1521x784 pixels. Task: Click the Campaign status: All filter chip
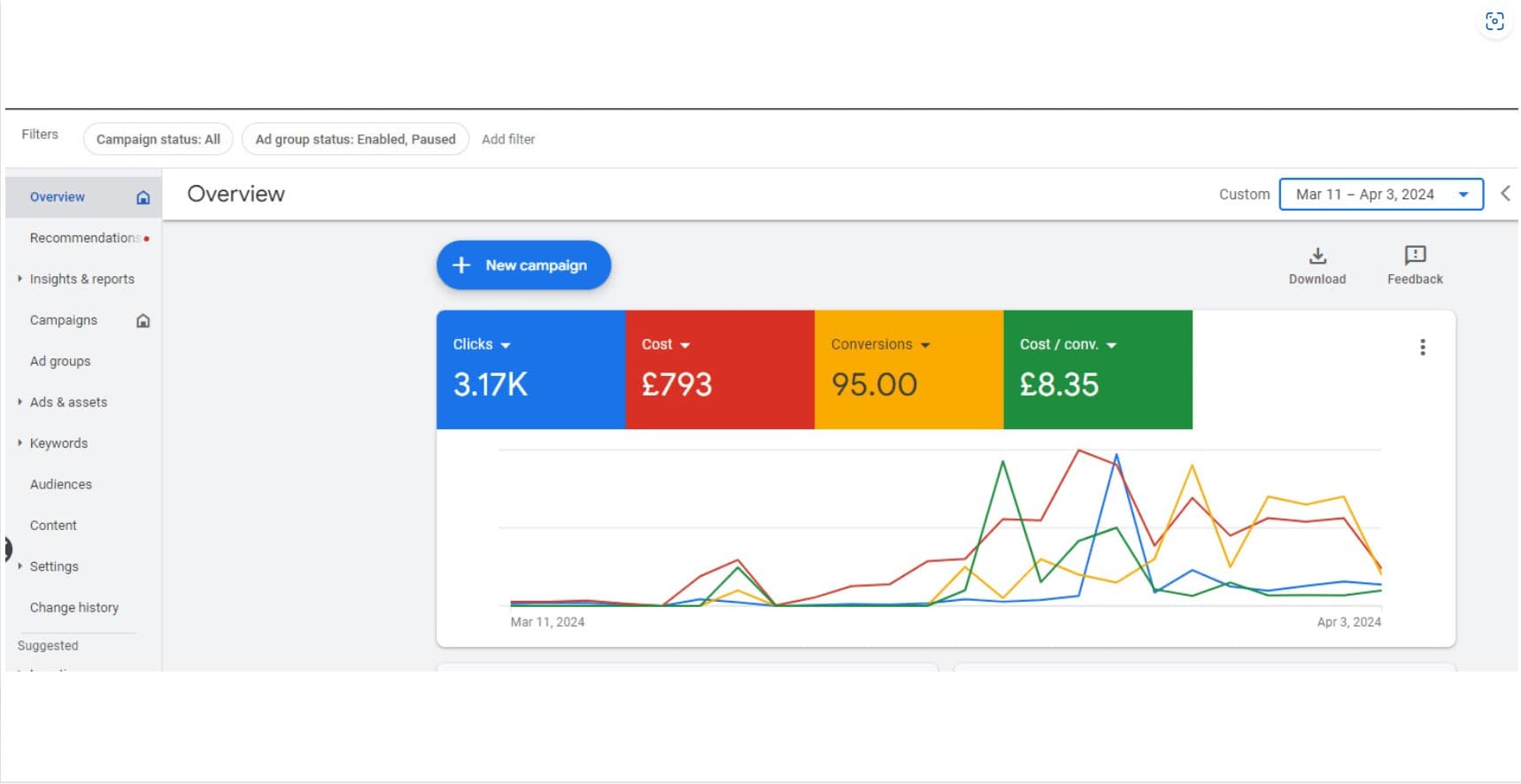[158, 139]
